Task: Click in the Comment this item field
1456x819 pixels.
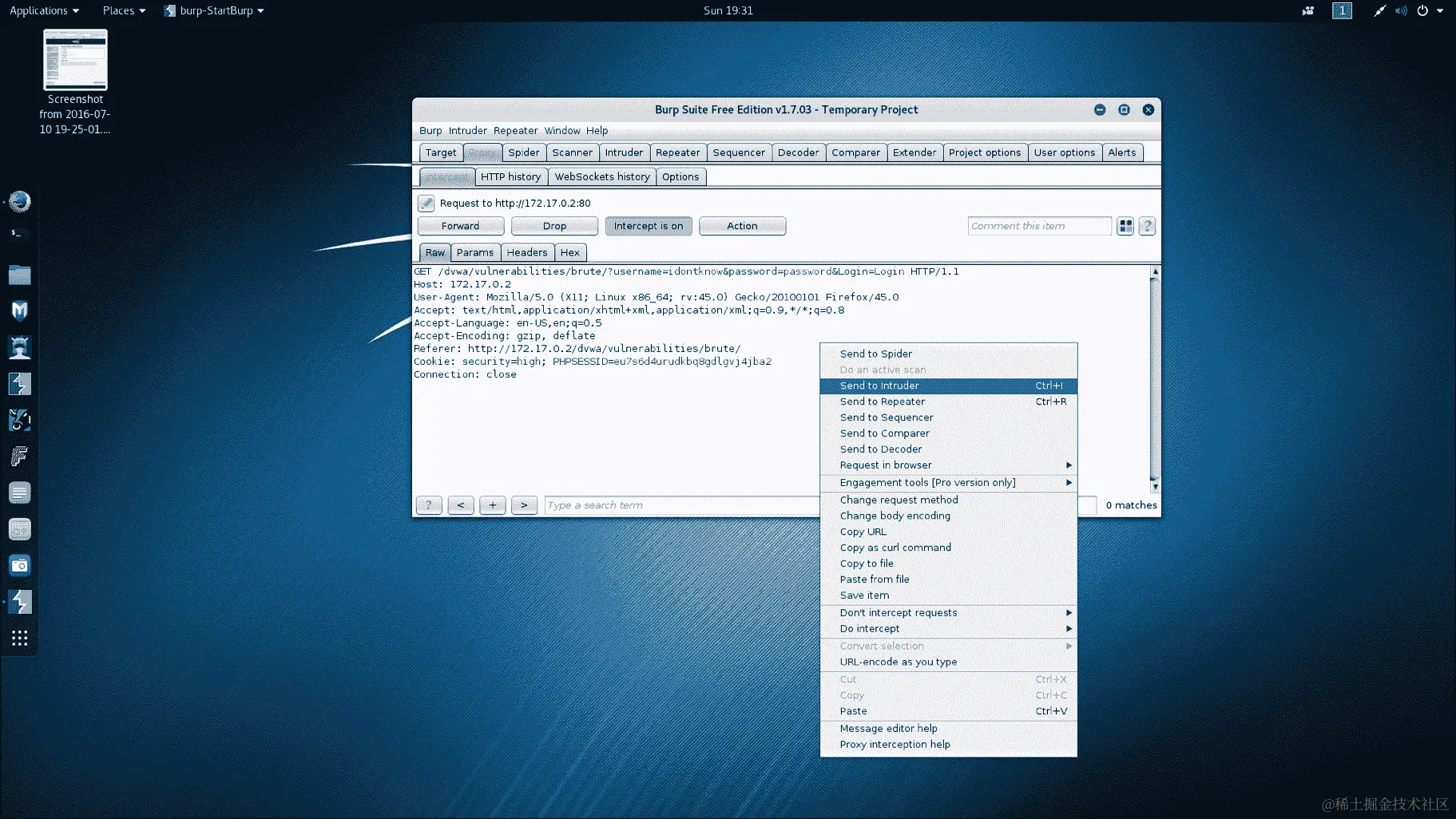Action: [1039, 227]
